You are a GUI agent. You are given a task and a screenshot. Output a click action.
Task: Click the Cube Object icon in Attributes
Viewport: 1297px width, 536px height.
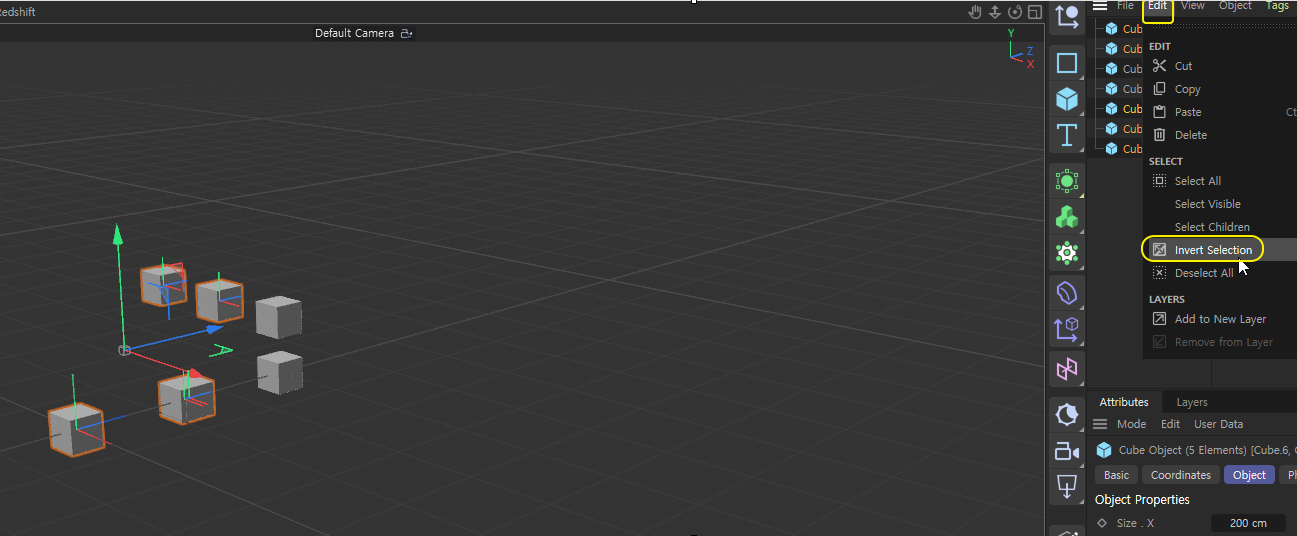point(1104,450)
